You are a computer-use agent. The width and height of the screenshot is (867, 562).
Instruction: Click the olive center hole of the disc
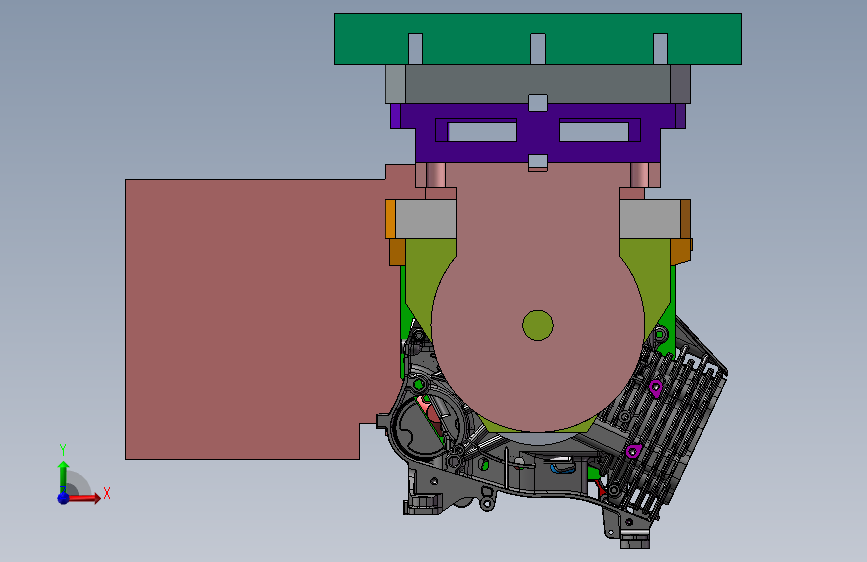point(538,325)
